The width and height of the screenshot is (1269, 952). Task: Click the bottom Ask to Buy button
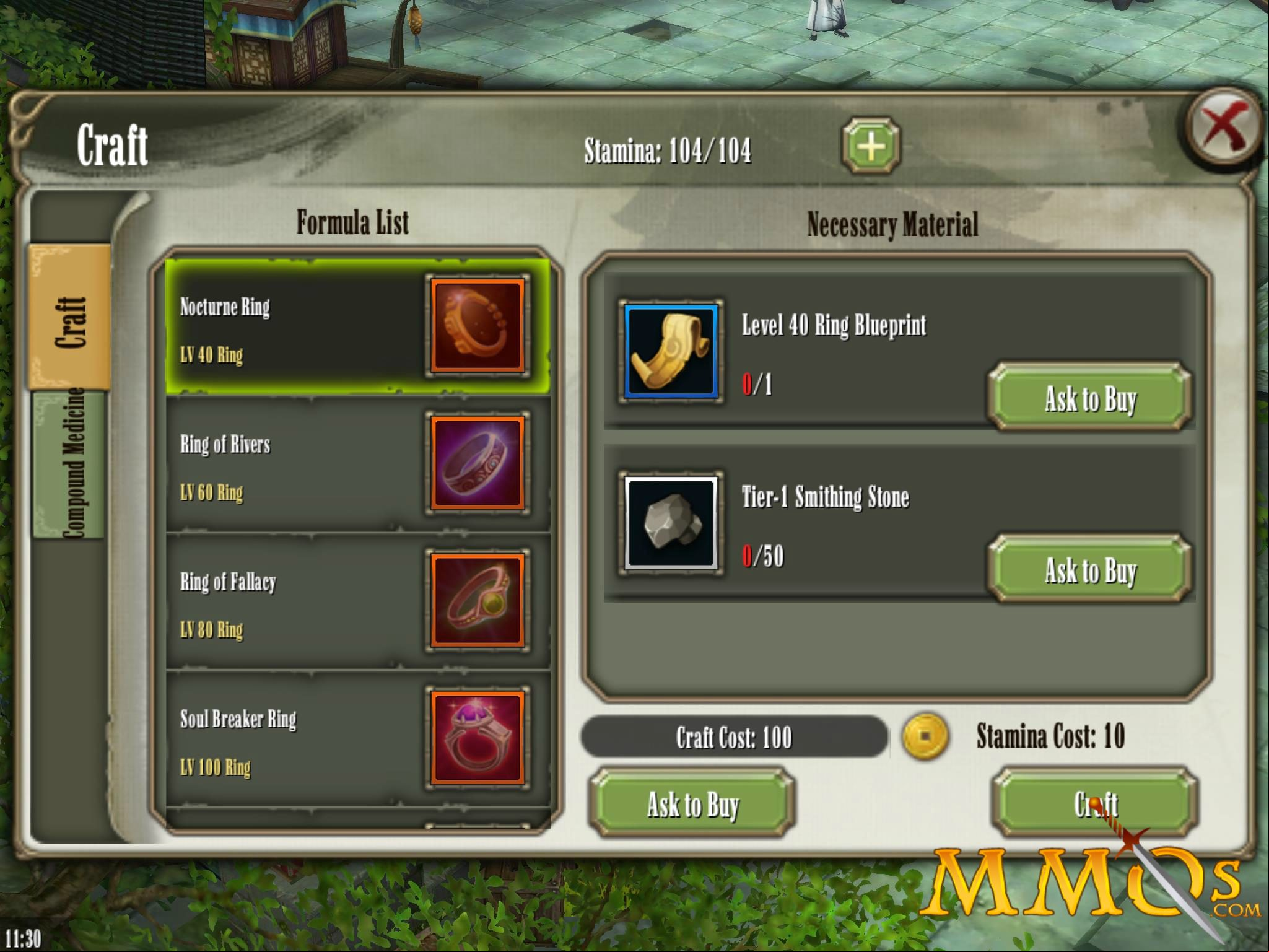pyautogui.click(x=692, y=803)
